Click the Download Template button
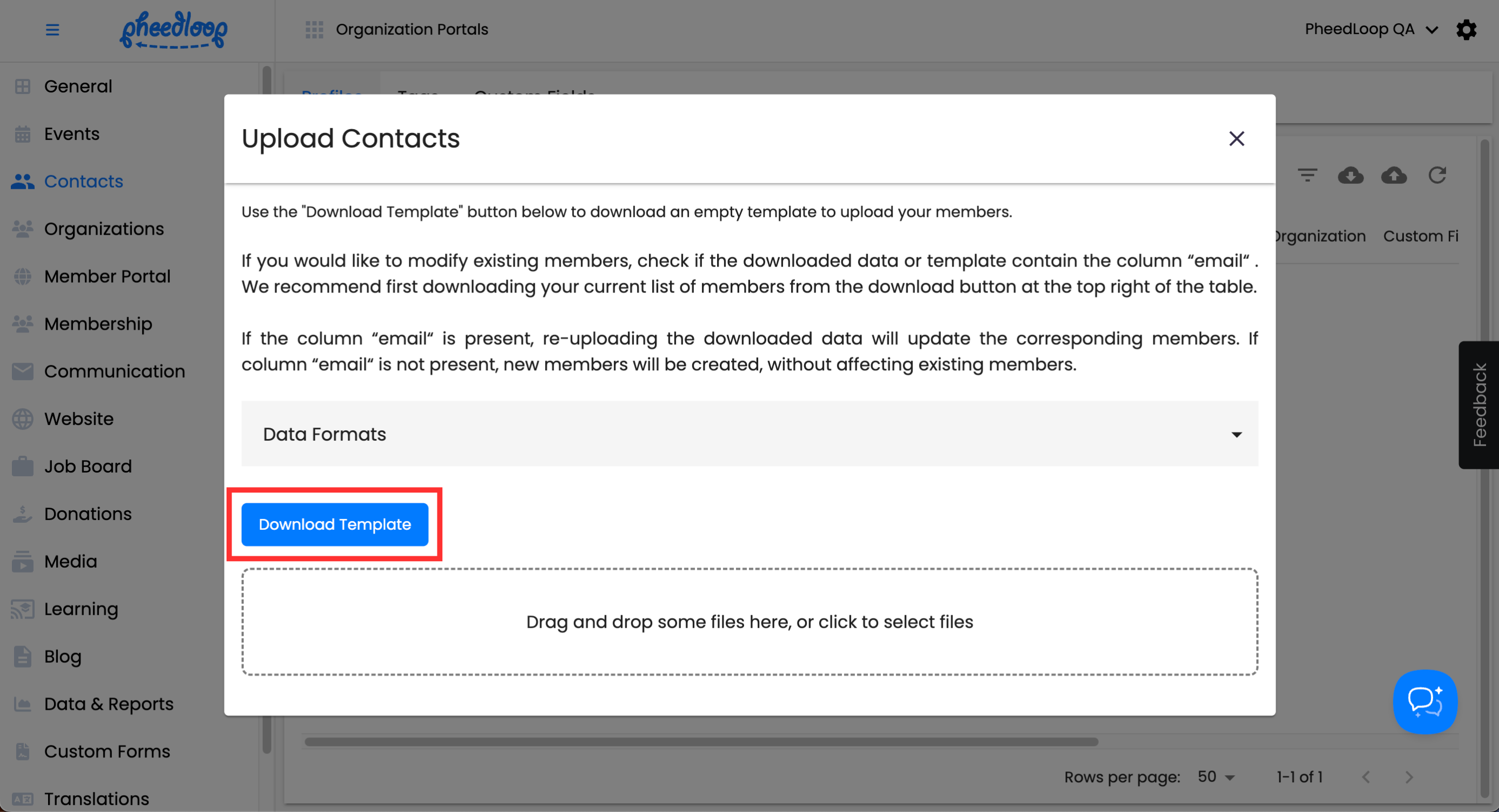 pyautogui.click(x=335, y=524)
